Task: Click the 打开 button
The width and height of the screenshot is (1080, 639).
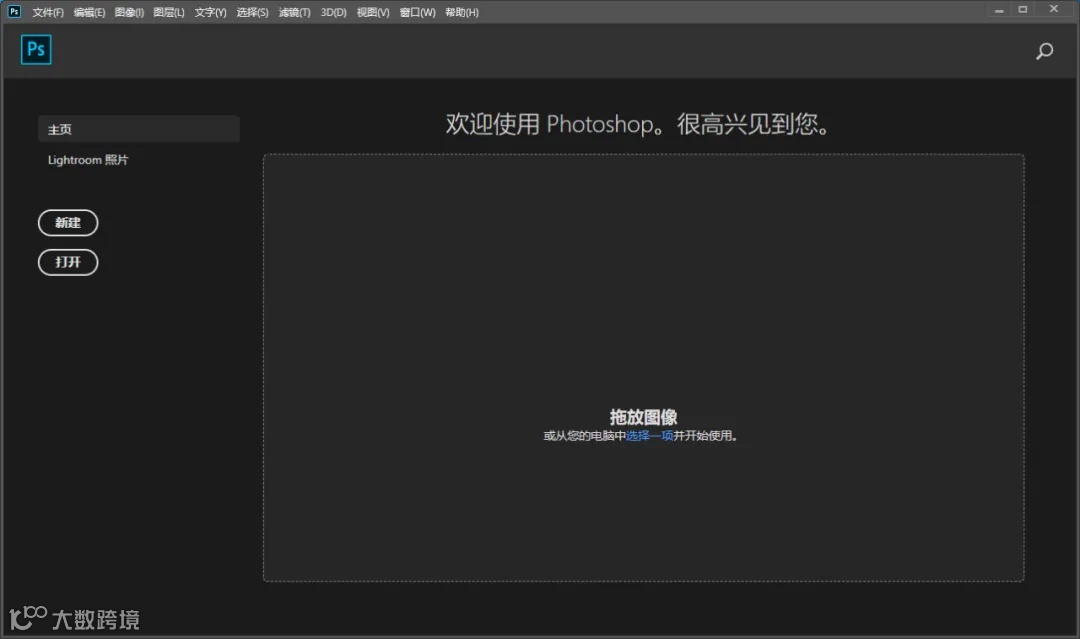Action: tap(68, 262)
